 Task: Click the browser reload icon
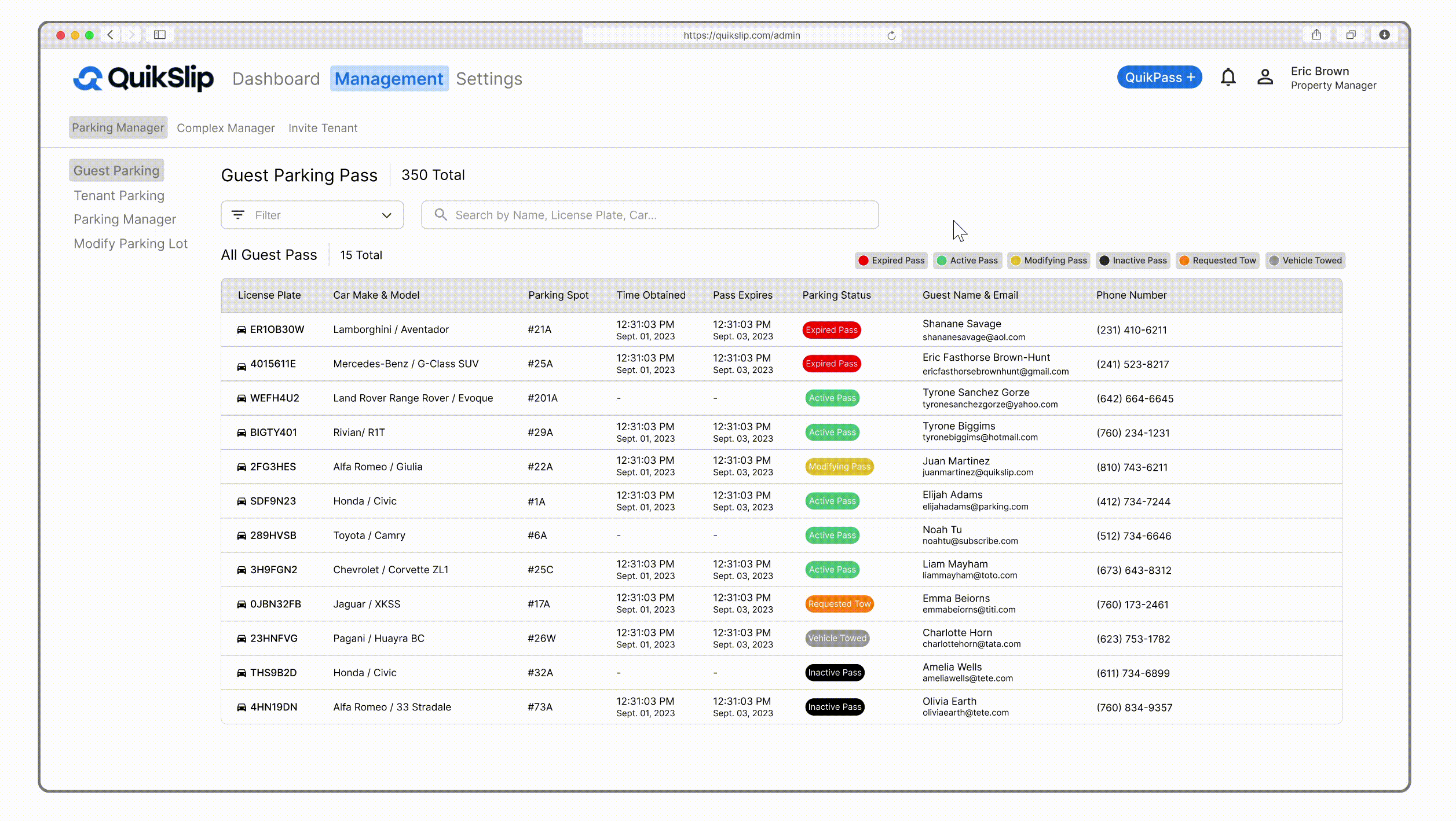click(x=891, y=35)
